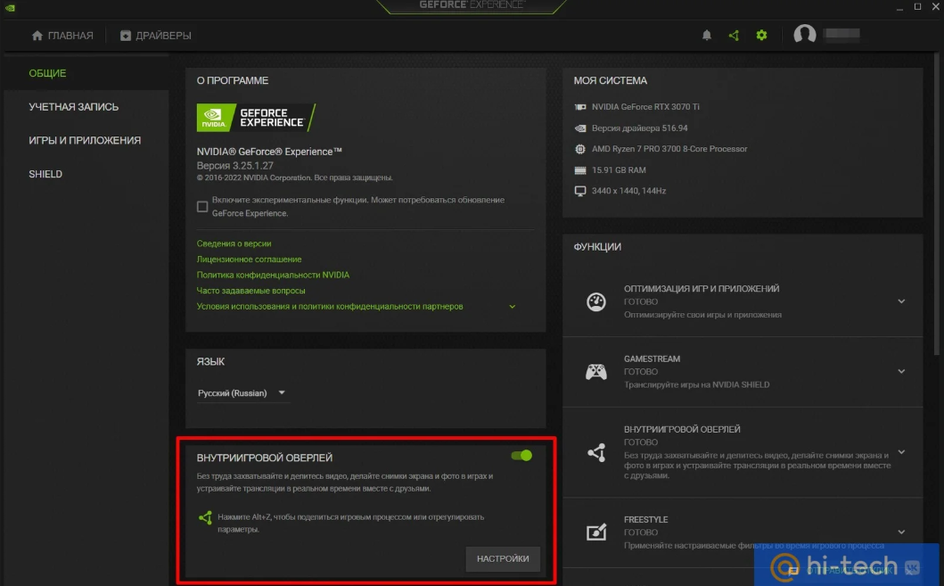
Task: Toggle the in-game overlay switch
Action: point(521,455)
